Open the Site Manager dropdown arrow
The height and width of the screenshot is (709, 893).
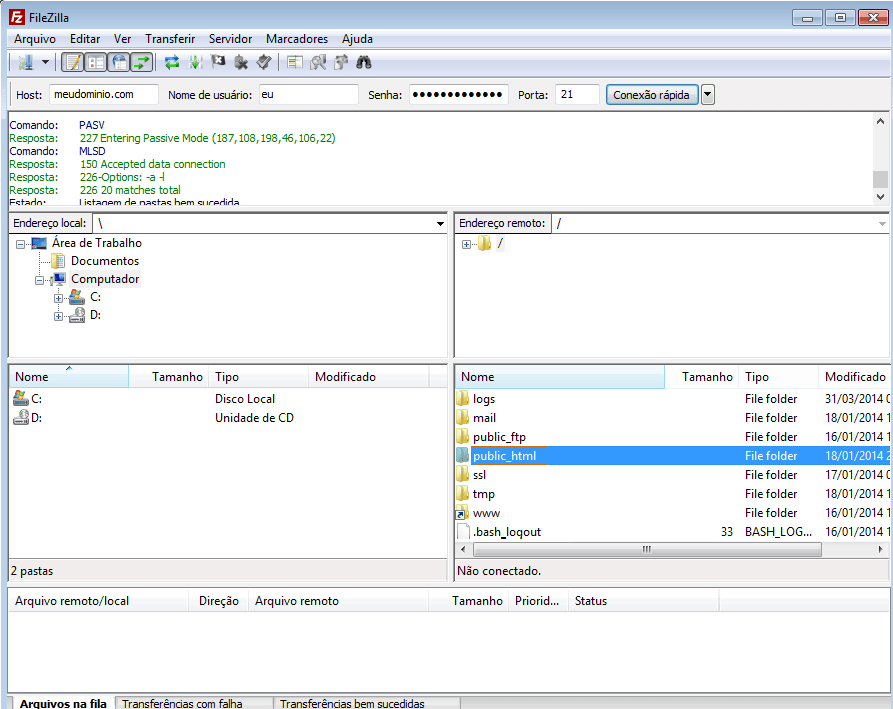(x=45, y=62)
